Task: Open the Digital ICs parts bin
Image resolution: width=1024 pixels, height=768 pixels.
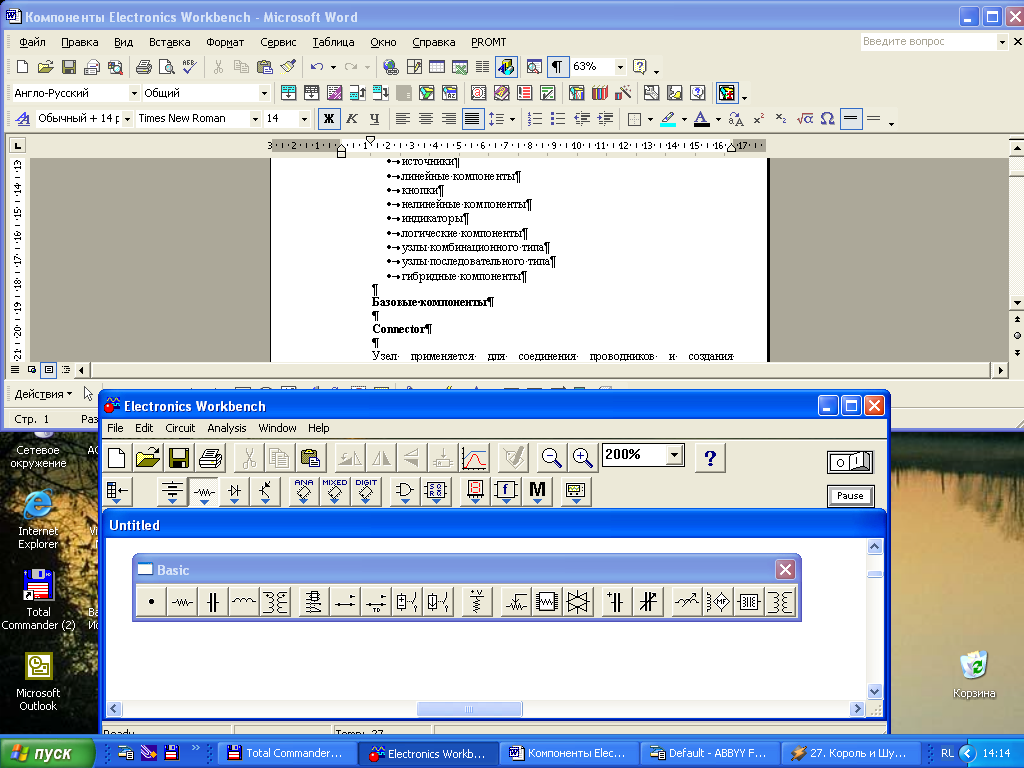Action: (x=366, y=492)
